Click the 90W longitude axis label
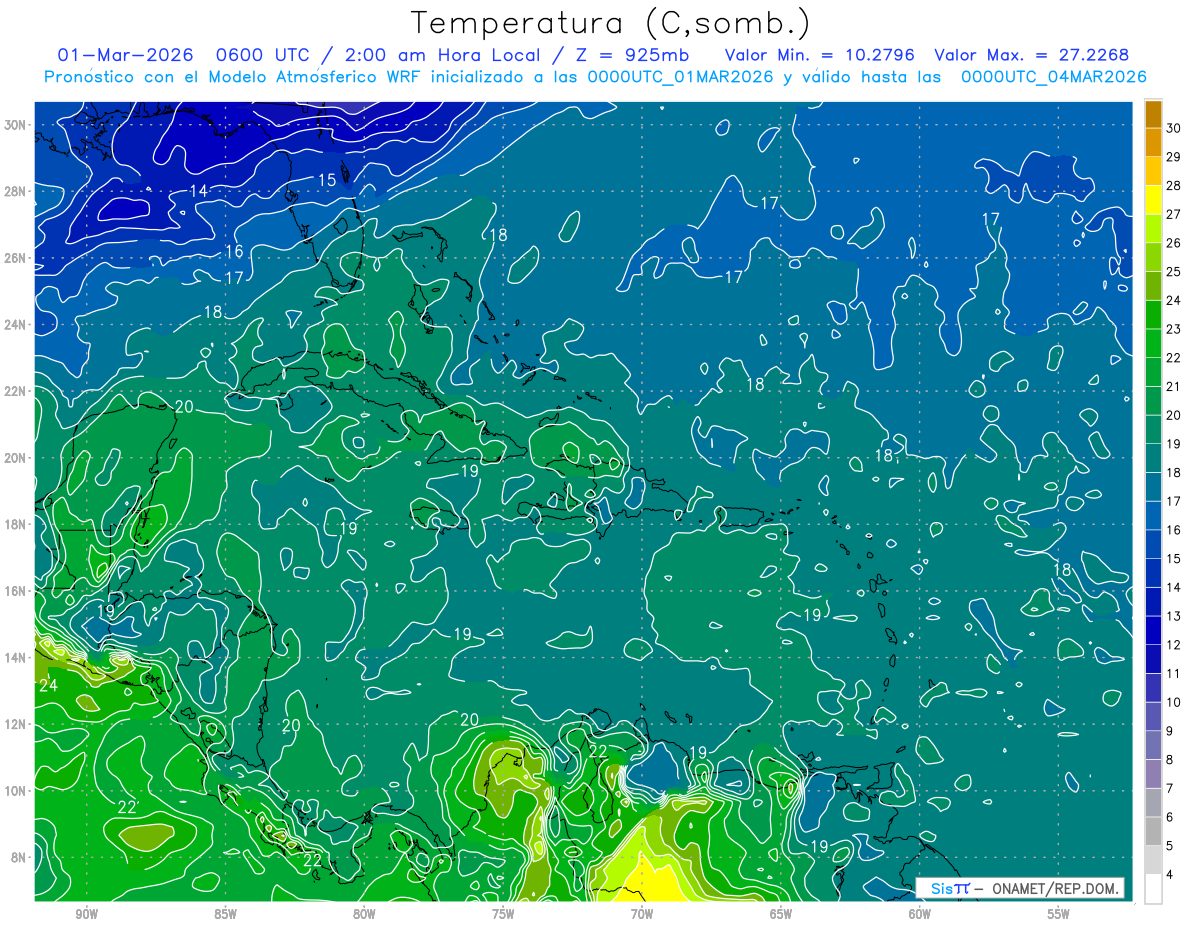This screenshot has height=927, width=1200. [x=86, y=914]
